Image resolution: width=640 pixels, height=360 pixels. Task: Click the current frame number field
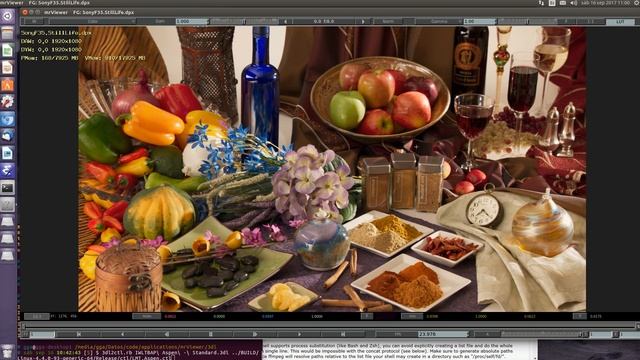[42, 334]
